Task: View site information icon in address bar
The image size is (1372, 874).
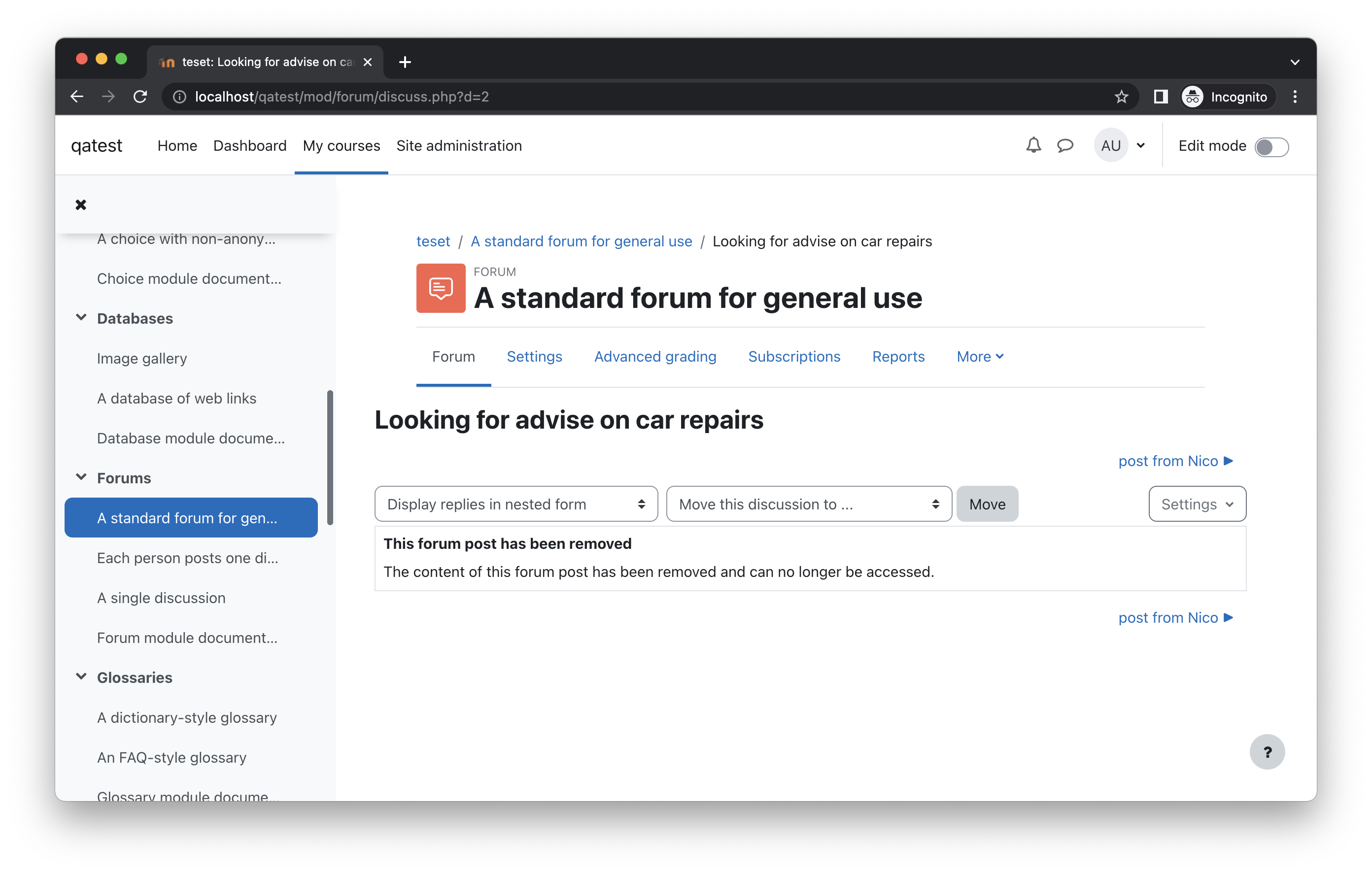Action: tap(179, 97)
